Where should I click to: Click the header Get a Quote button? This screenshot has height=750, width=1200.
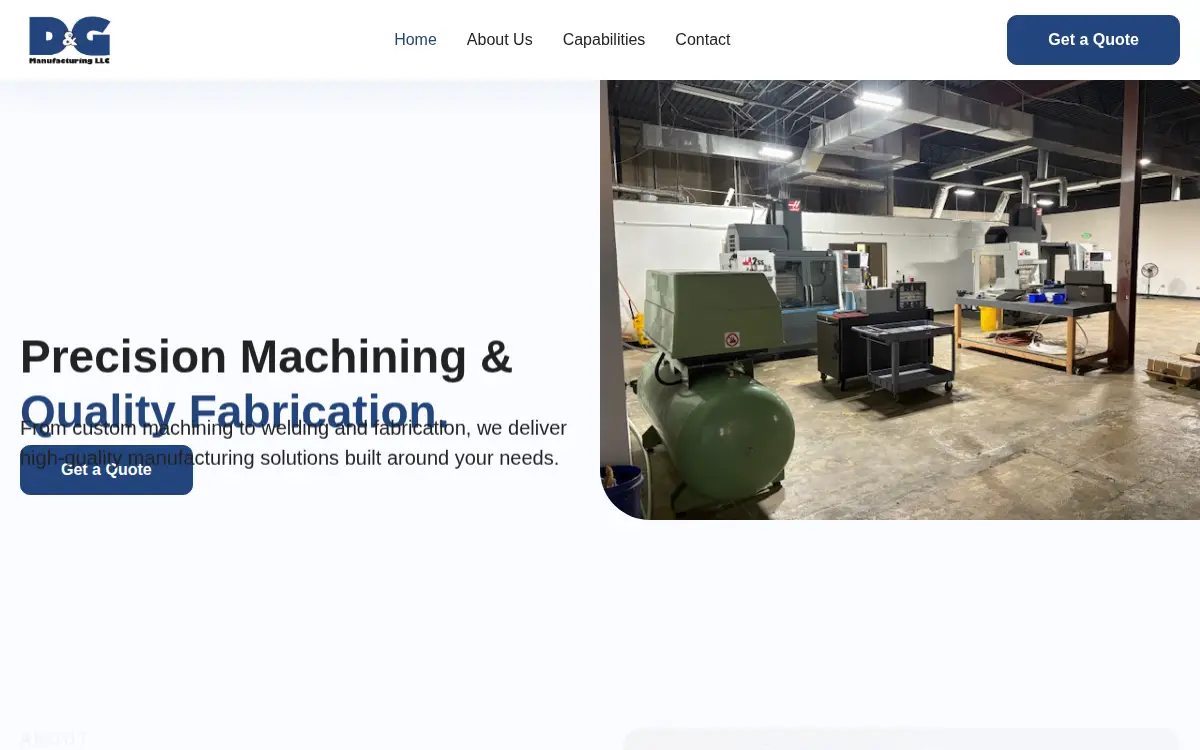tap(1093, 40)
